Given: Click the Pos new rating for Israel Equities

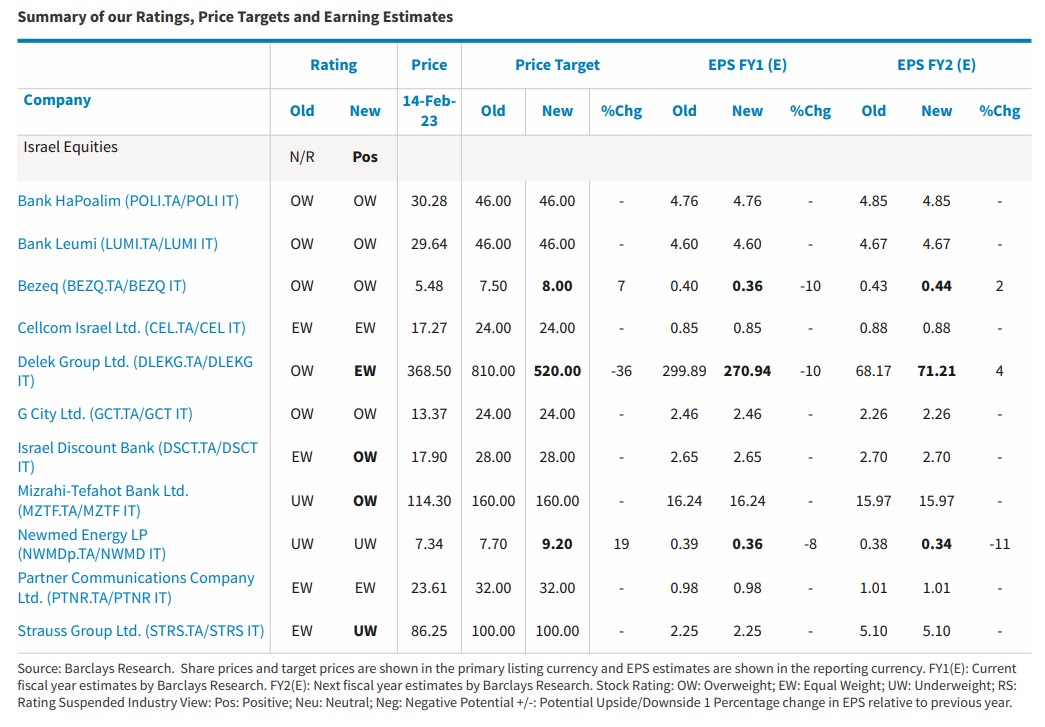Looking at the screenshot, I should pos(365,157).
